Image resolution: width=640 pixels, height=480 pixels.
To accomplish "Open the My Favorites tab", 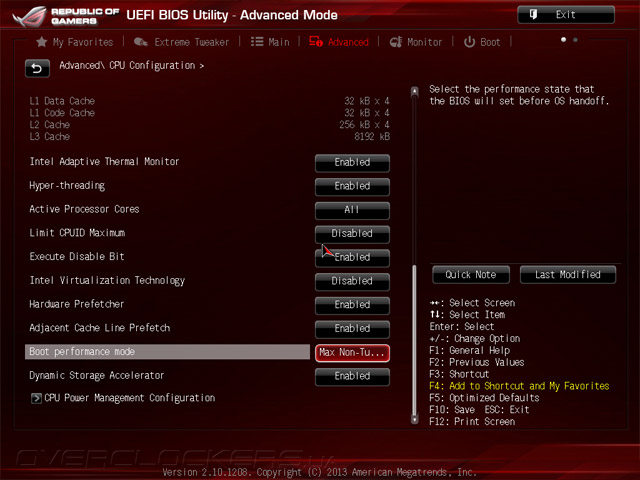I will (x=75, y=42).
